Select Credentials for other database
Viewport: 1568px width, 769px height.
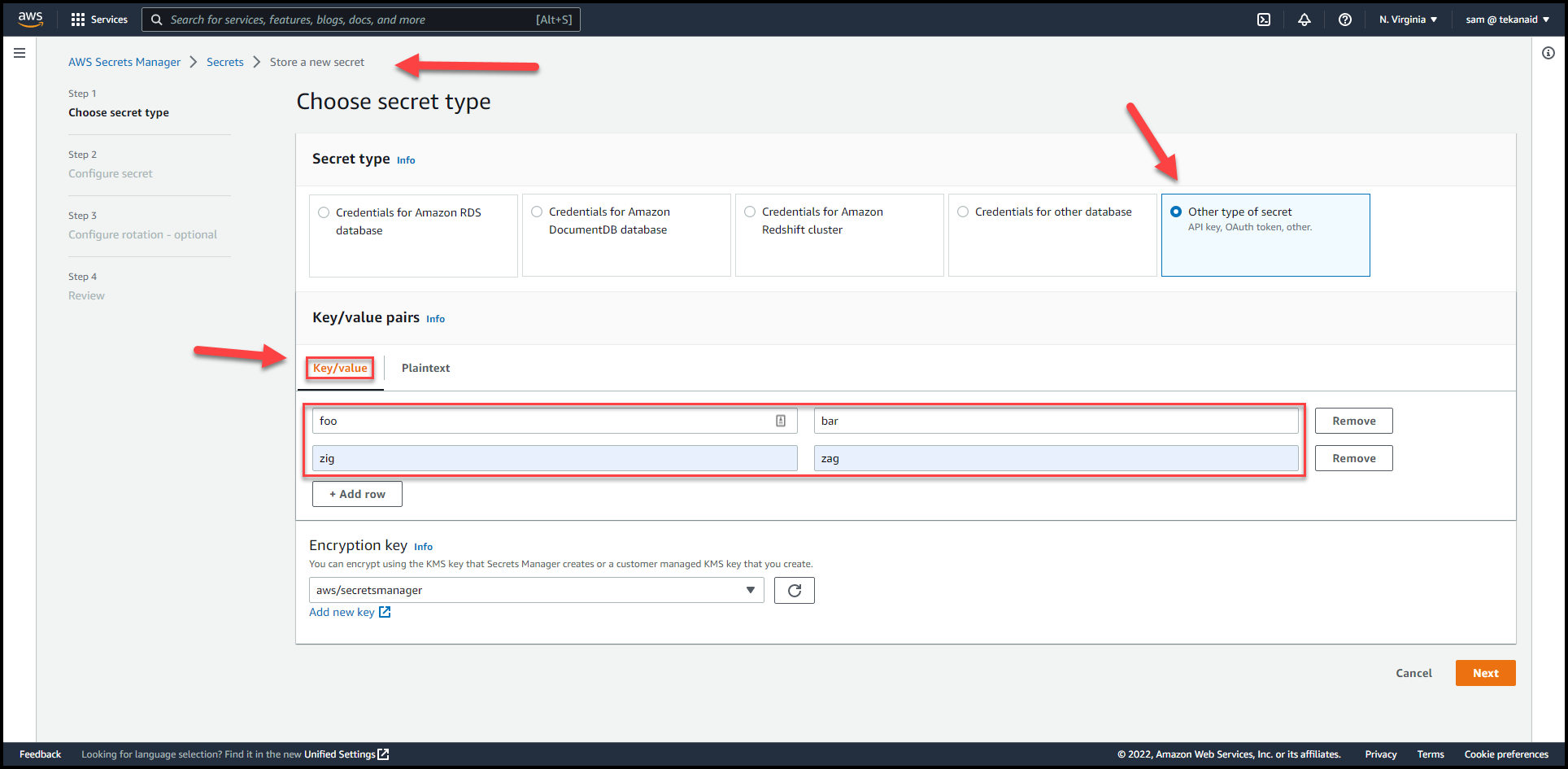pos(963,212)
